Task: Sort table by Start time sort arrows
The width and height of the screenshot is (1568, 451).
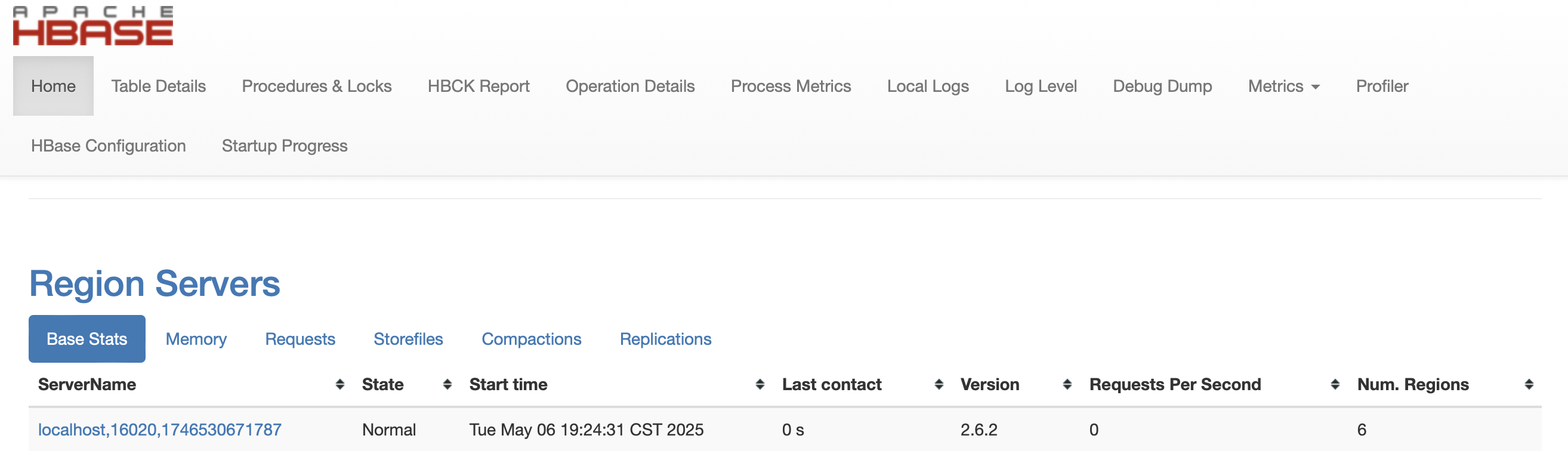Action: tap(760, 385)
